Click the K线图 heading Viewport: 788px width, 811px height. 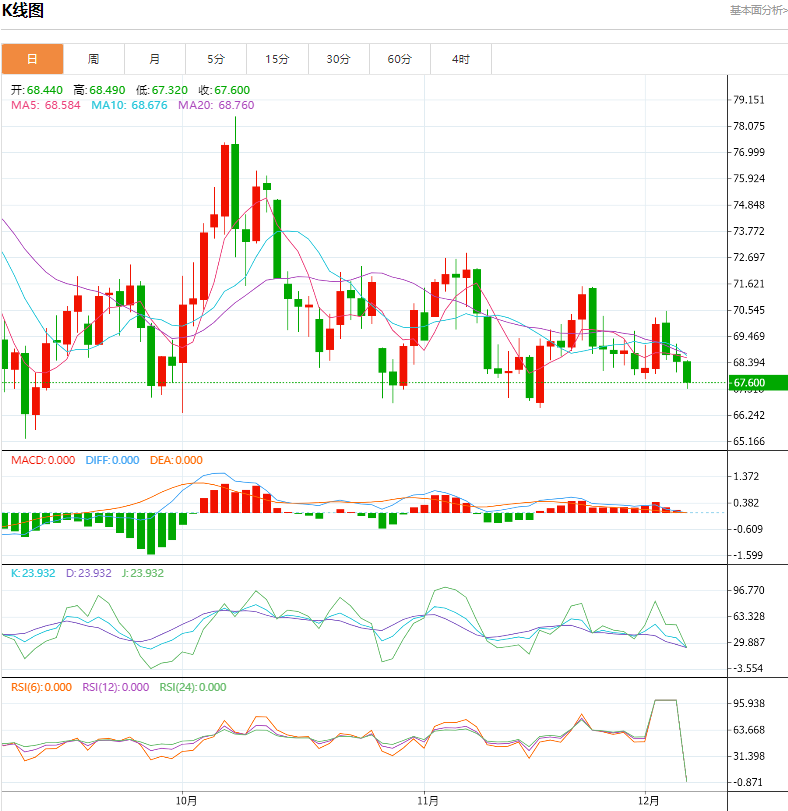click(23, 11)
